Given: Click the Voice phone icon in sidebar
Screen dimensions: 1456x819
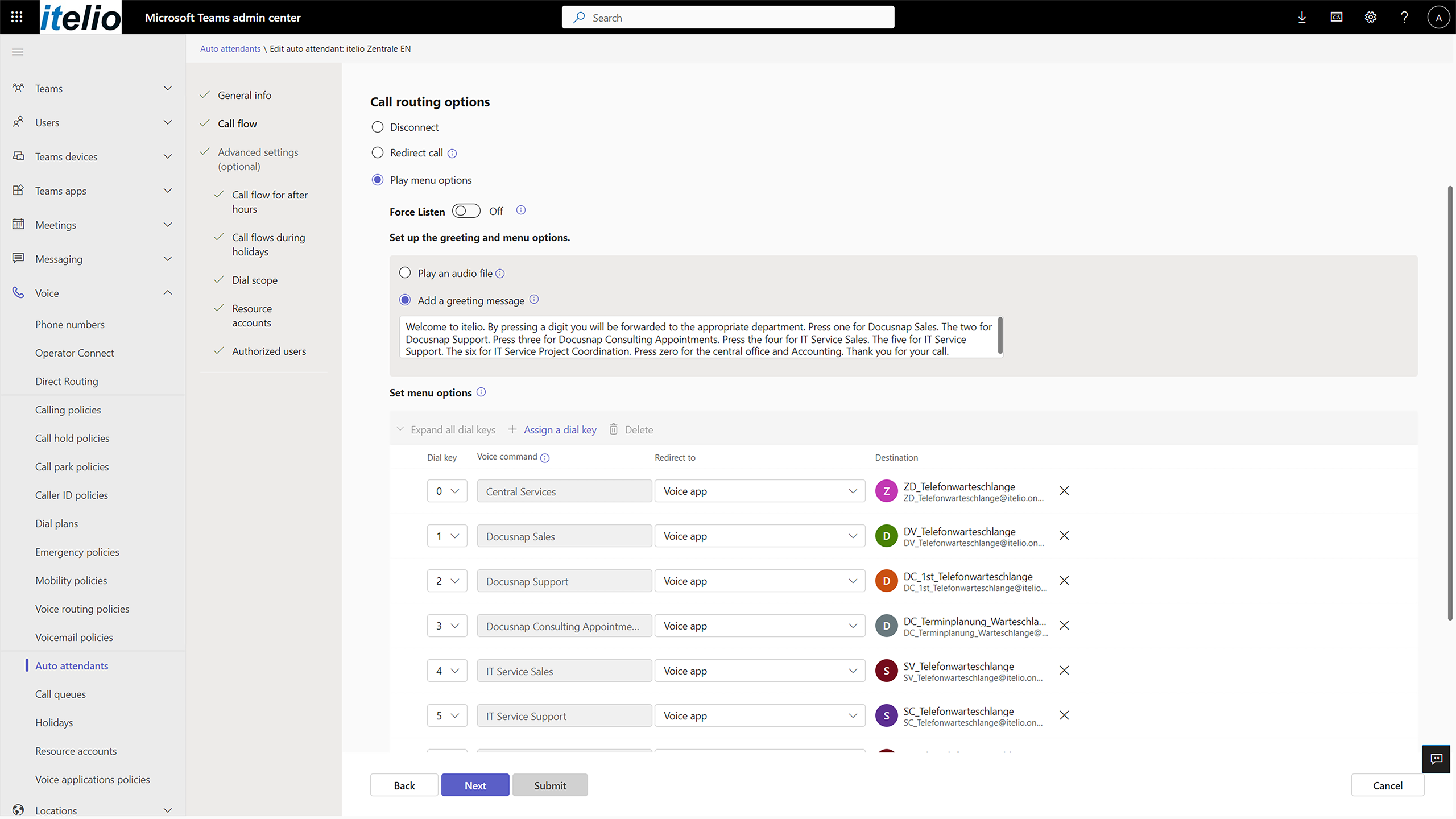Looking at the screenshot, I should [x=18, y=292].
